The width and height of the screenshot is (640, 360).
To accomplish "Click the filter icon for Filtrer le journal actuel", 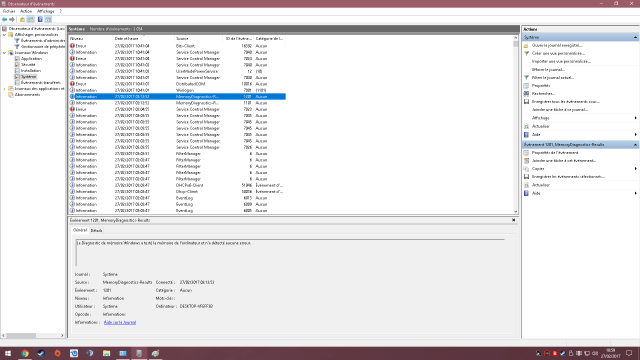I will [x=526, y=78].
